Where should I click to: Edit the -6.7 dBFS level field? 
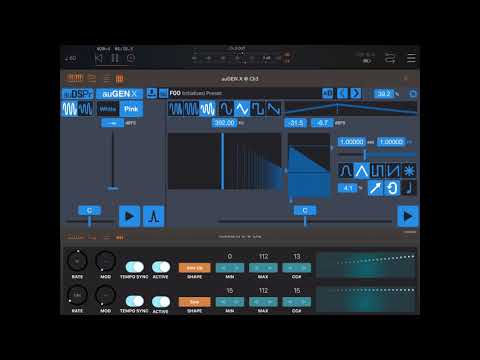coord(322,123)
